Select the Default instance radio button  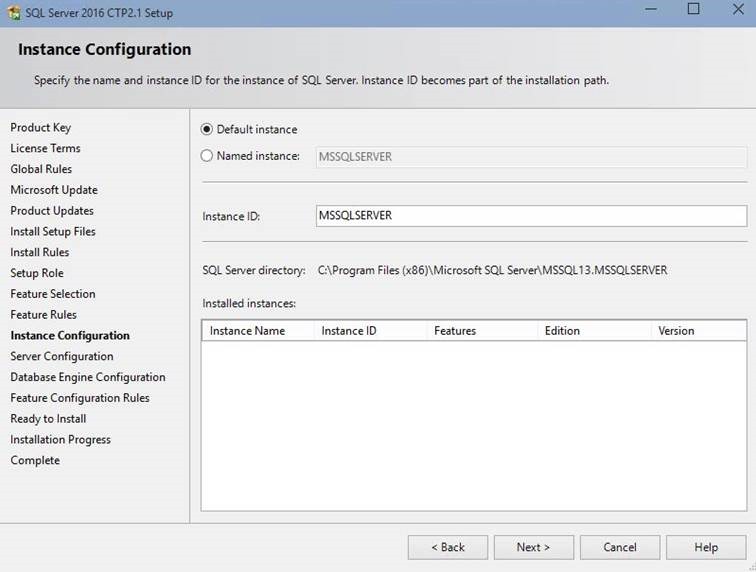[x=206, y=129]
